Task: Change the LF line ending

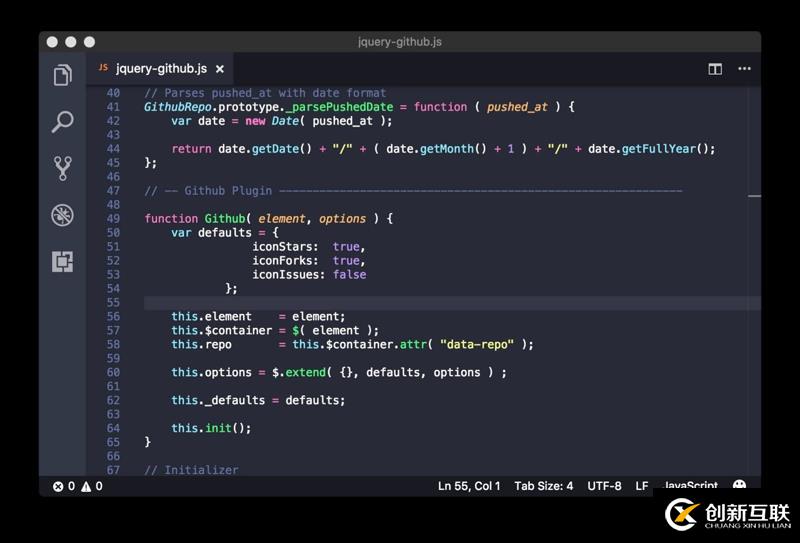Action: [642, 486]
